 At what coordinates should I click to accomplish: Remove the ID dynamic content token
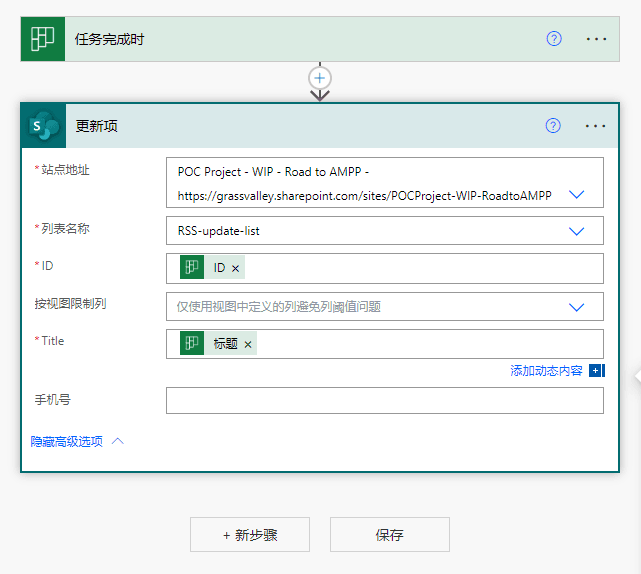point(236,269)
